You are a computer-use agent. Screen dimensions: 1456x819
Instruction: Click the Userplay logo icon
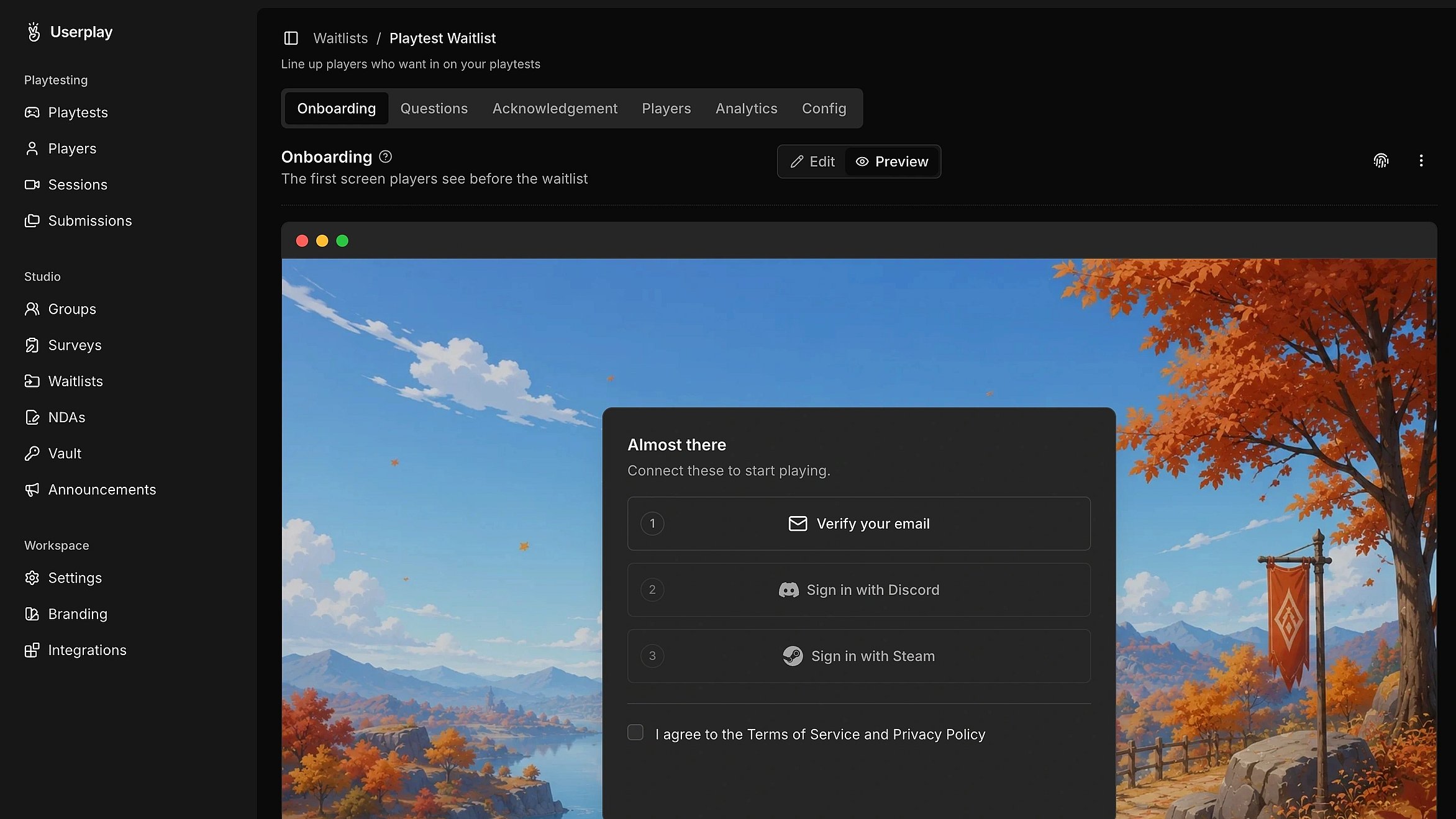(x=34, y=32)
